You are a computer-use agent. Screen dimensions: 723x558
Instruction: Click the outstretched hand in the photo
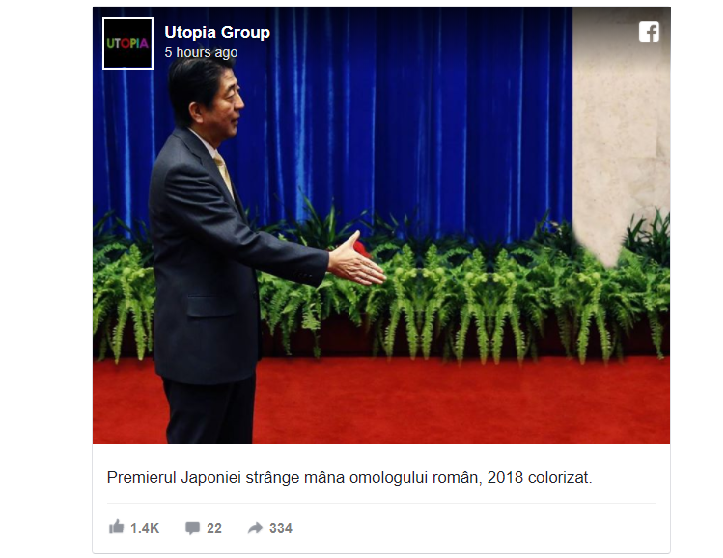pyautogui.click(x=356, y=261)
